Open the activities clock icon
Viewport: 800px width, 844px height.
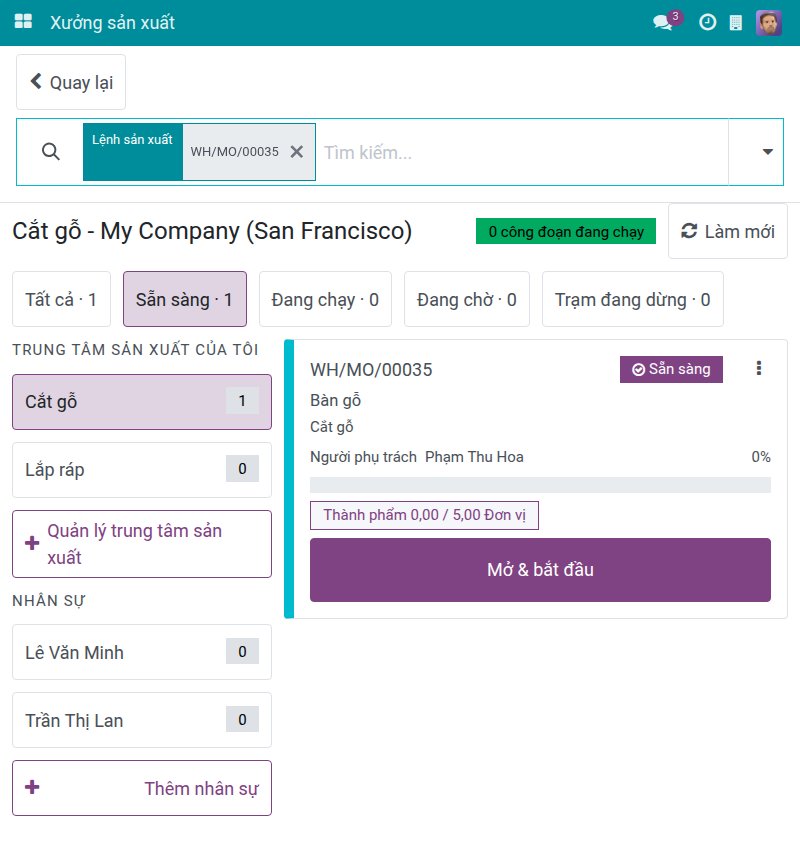(x=707, y=23)
